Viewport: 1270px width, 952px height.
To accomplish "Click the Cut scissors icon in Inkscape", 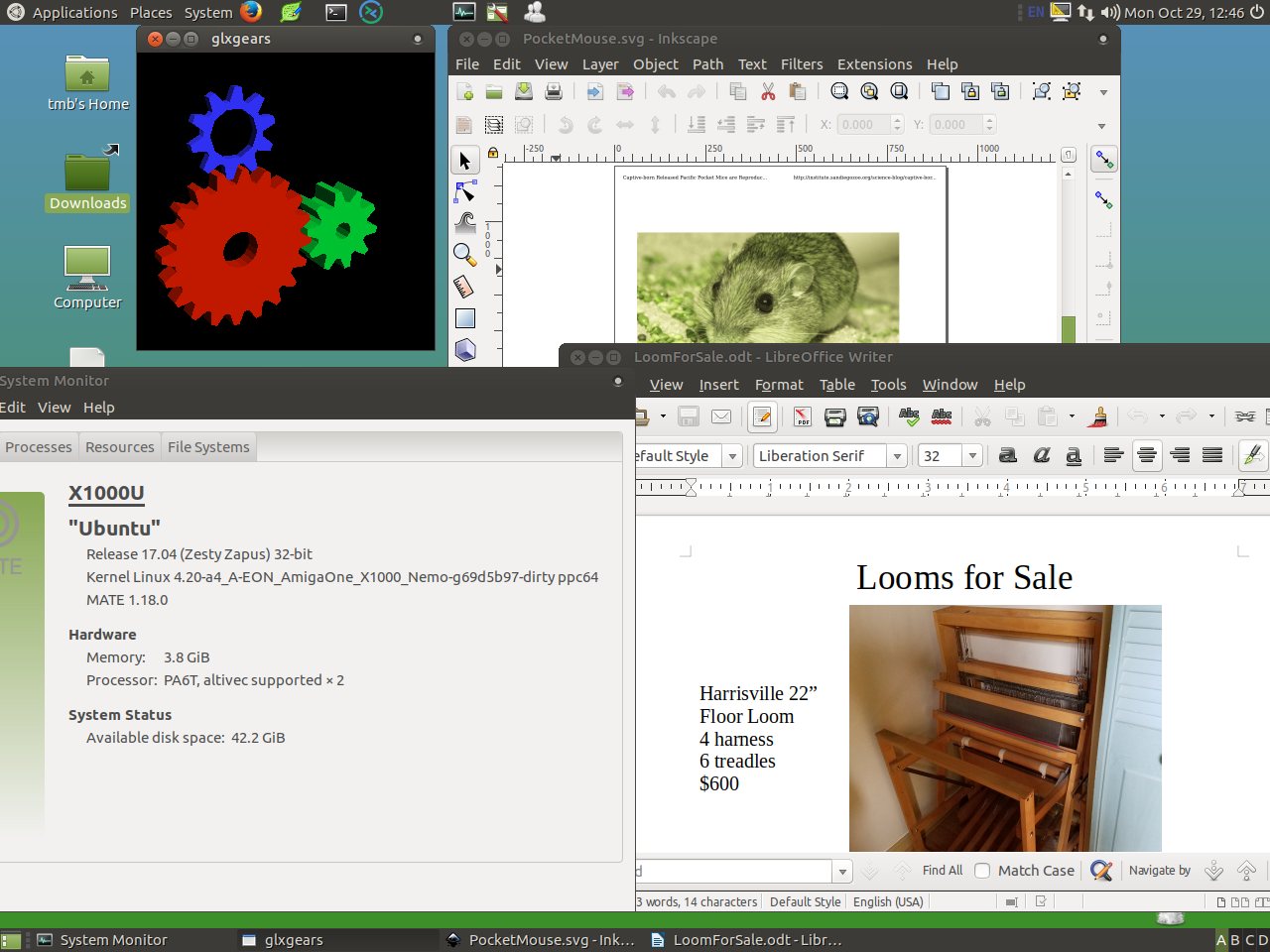I will click(x=768, y=92).
